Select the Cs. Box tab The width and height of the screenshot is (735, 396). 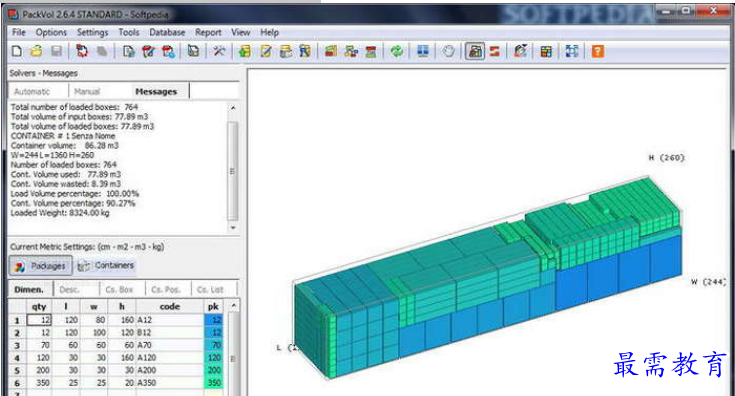pyautogui.click(x=119, y=290)
